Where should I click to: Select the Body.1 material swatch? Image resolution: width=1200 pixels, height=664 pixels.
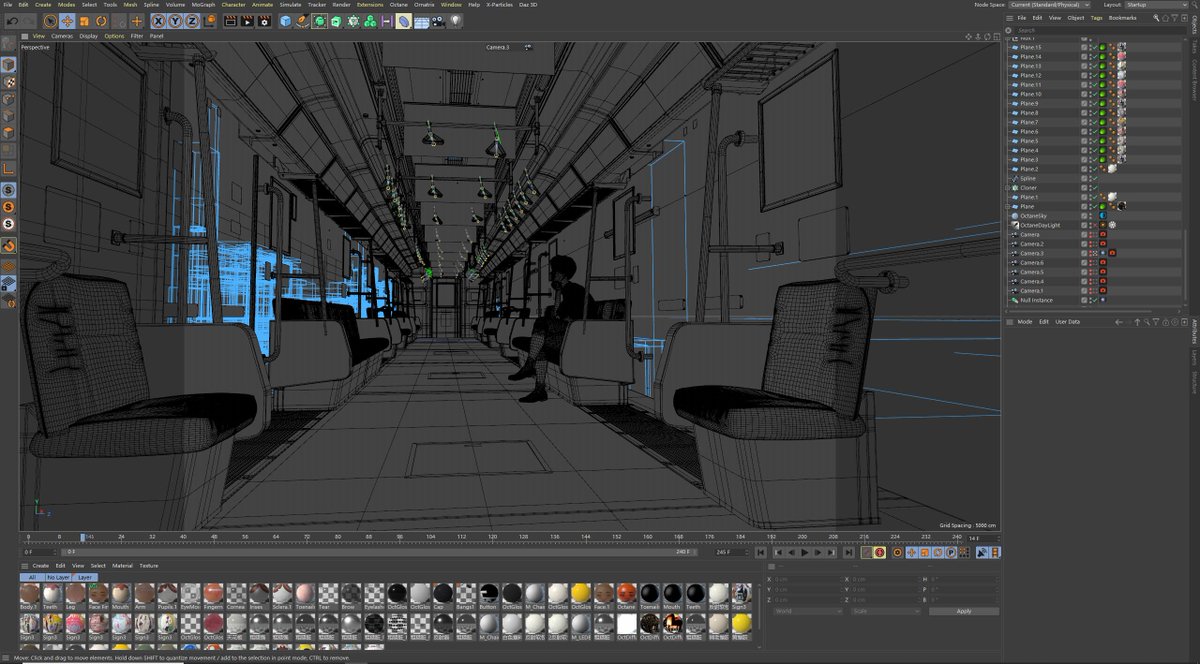28,595
